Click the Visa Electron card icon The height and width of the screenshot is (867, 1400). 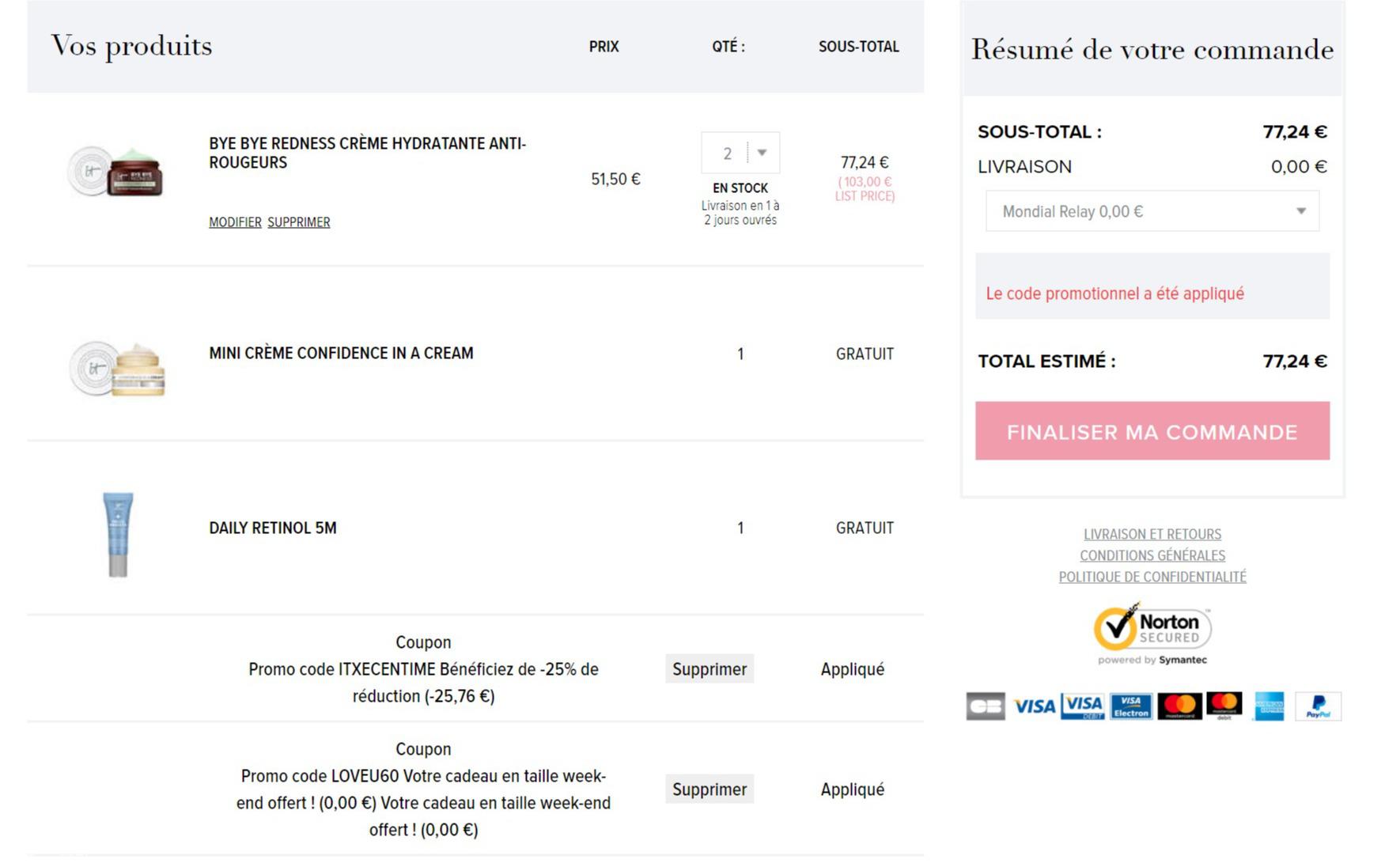(x=1131, y=706)
